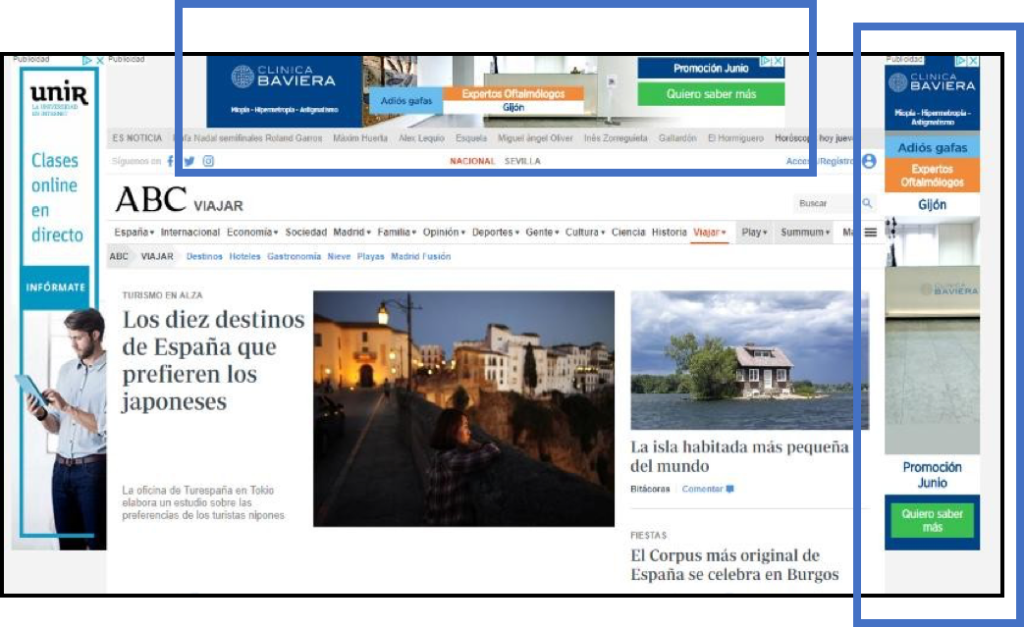Image resolution: width=1024 pixels, height=627 pixels.
Task: Open the Deportes dropdown menu
Action: tap(496, 232)
